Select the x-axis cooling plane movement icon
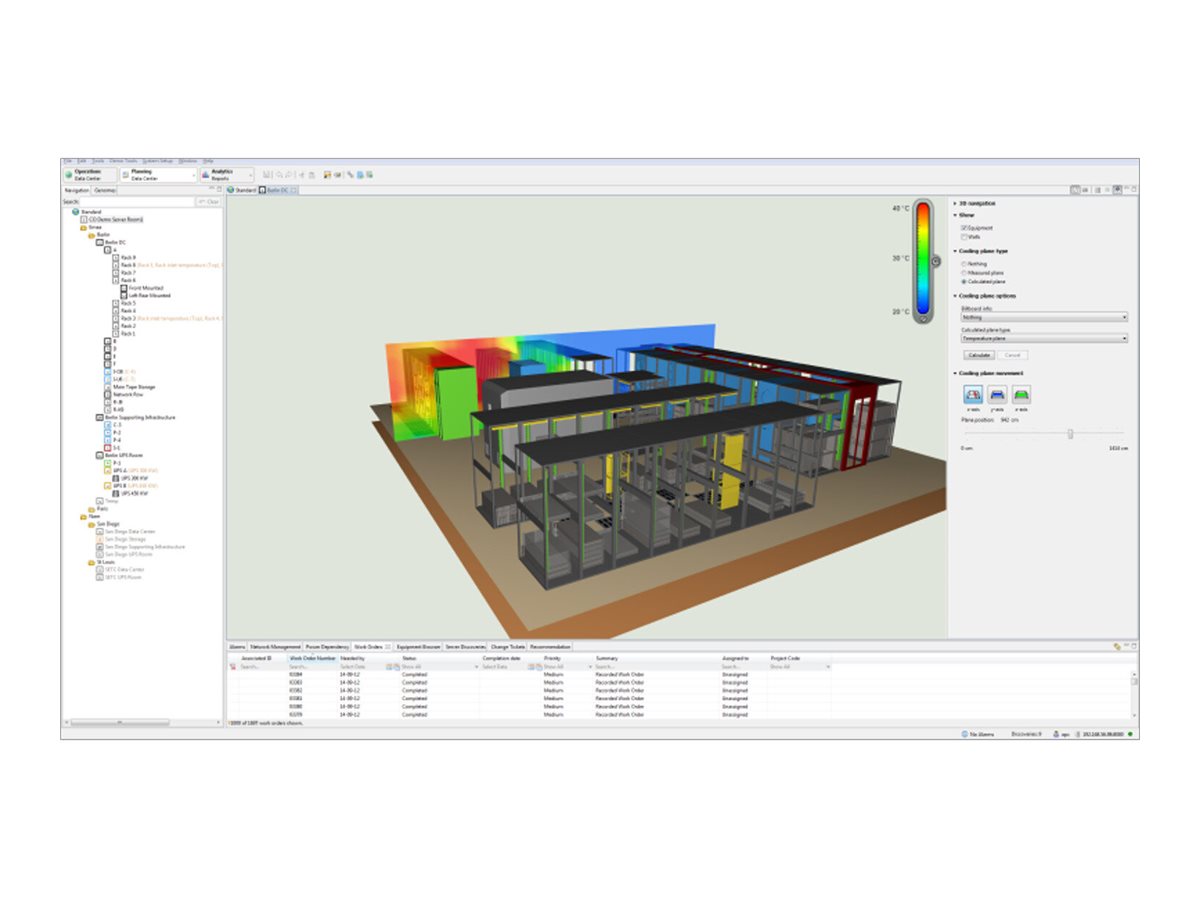 click(x=972, y=395)
